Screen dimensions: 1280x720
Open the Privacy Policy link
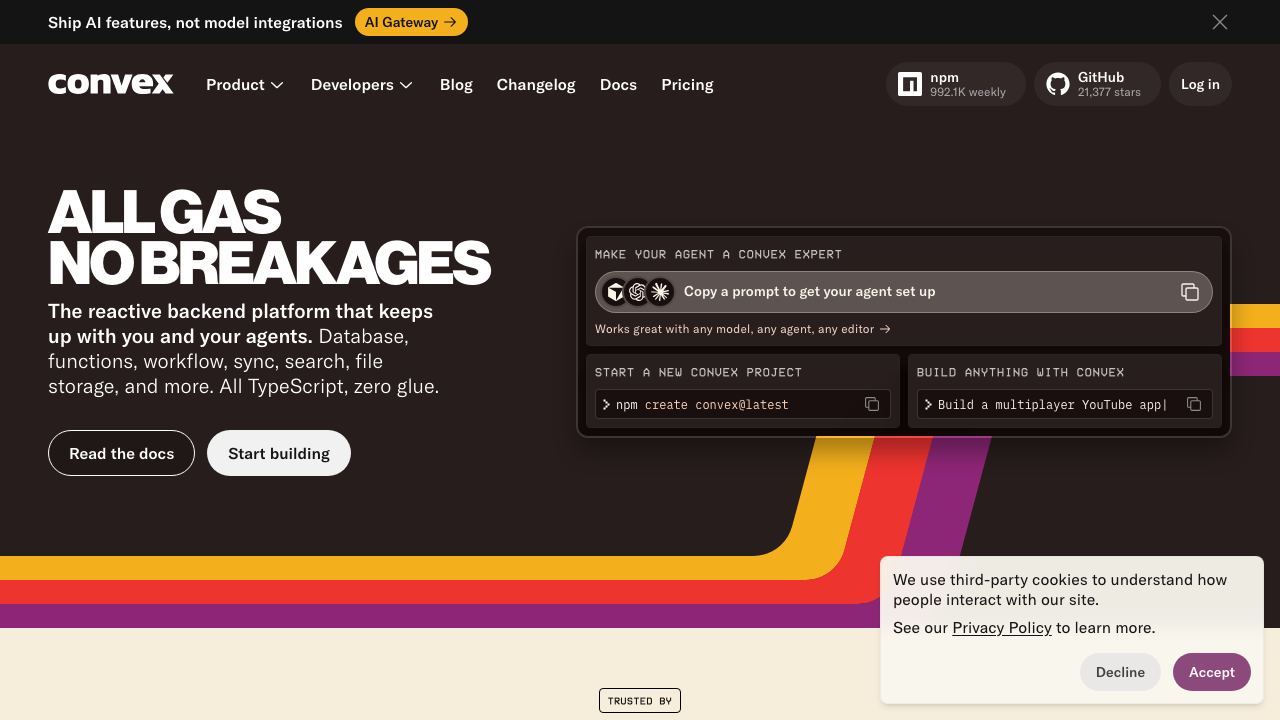[1002, 628]
